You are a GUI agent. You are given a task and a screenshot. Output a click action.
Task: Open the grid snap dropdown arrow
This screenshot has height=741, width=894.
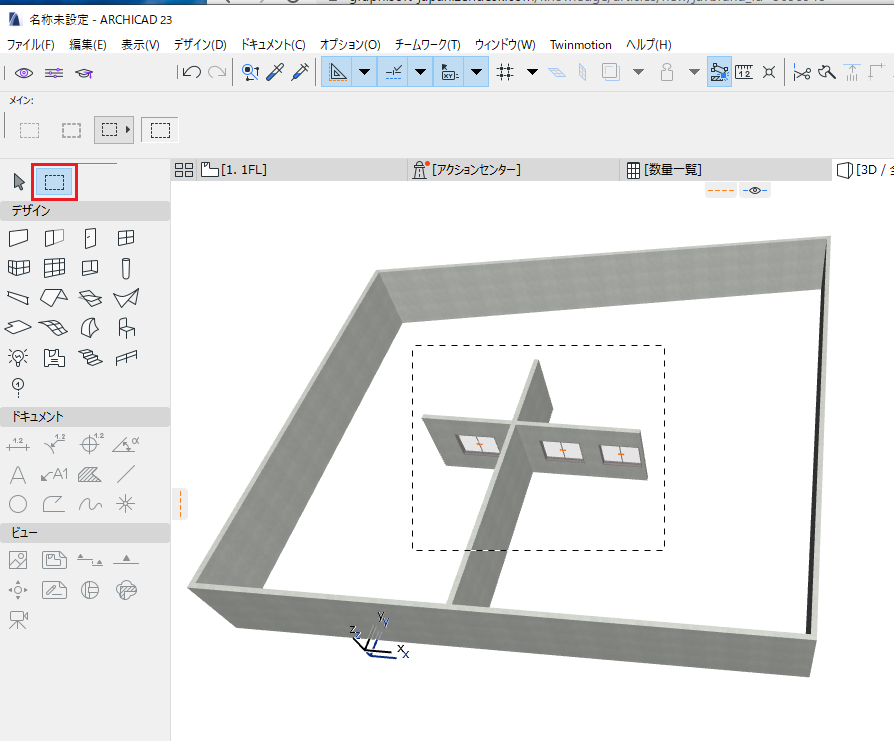coord(532,72)
